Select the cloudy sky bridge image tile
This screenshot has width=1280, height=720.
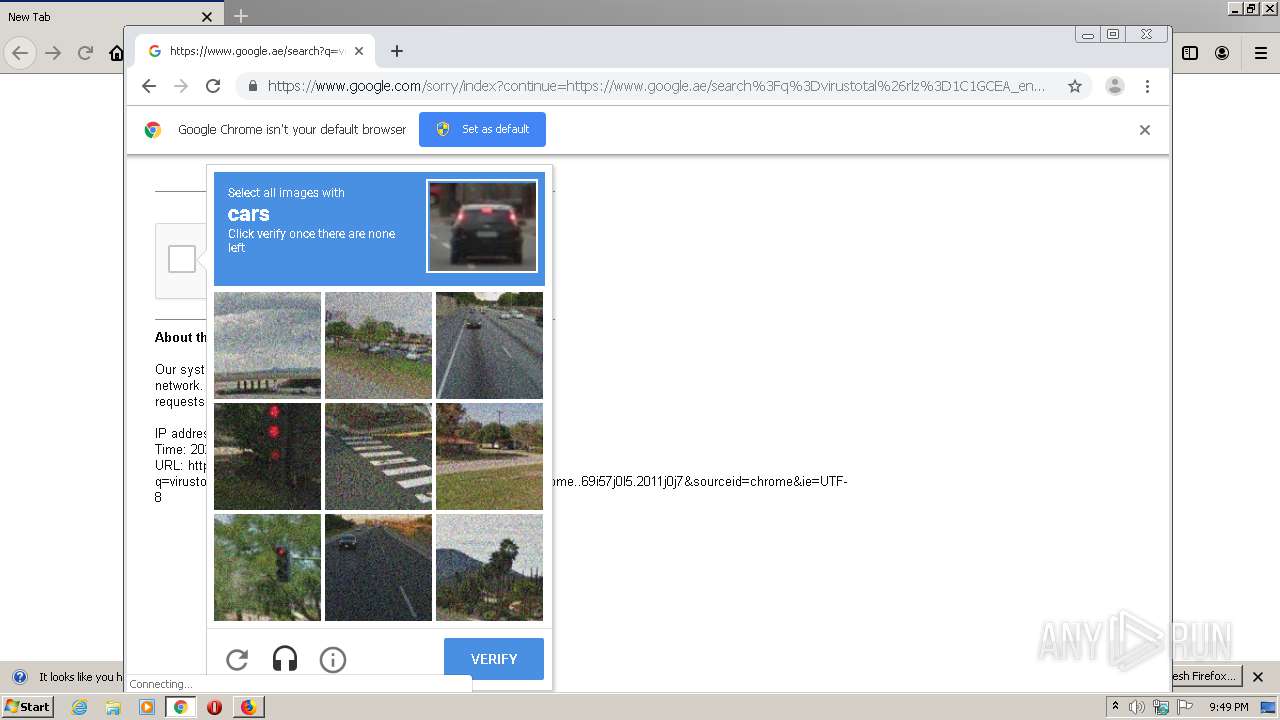(x=267, y=345)
